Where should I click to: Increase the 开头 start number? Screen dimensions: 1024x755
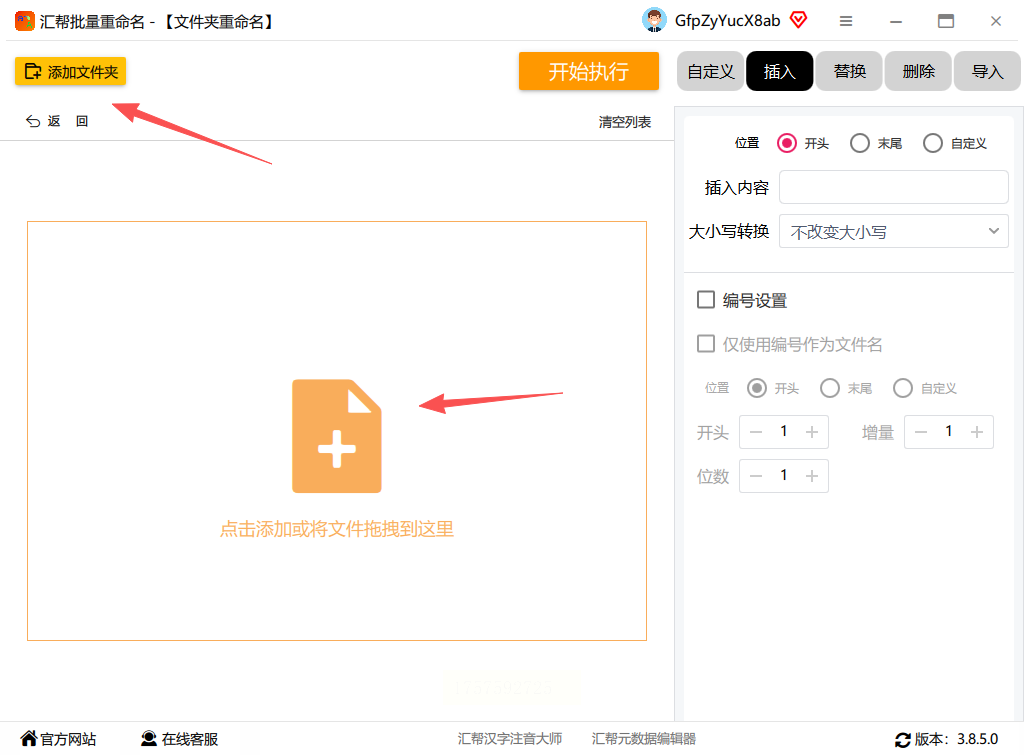pyautogui.click(x=812, y=432)
